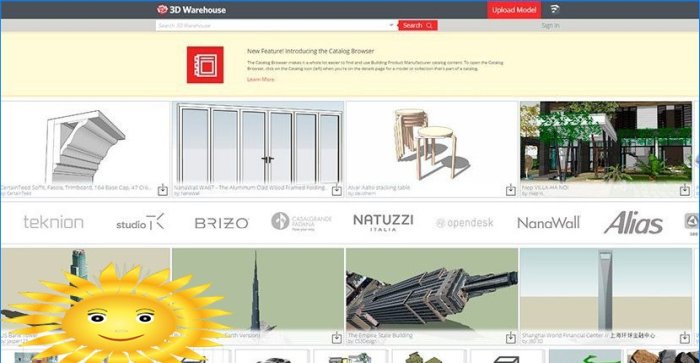Click the Shanghai World Financial Center title
Image resolution: width=700 pixels, height=363 pixels.
(x=588, y=335)
